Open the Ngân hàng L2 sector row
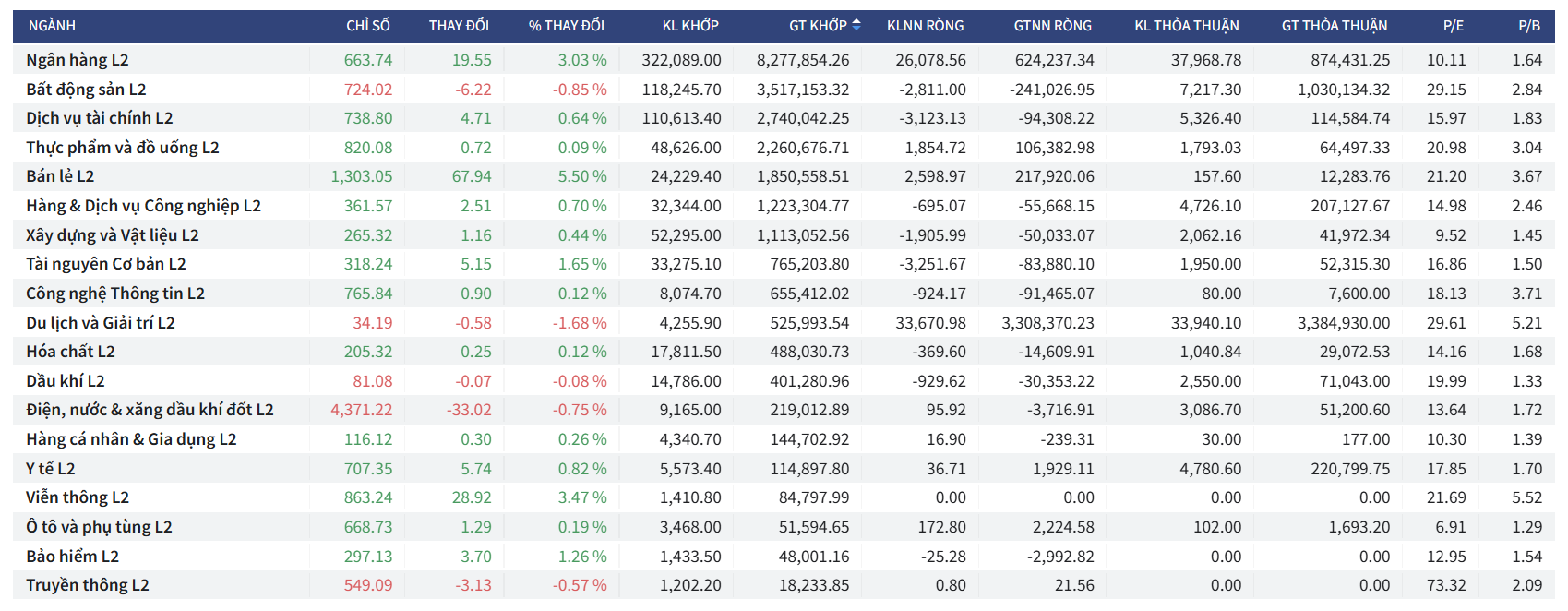Screen dimensions: 1568x611 click(78, 60)
